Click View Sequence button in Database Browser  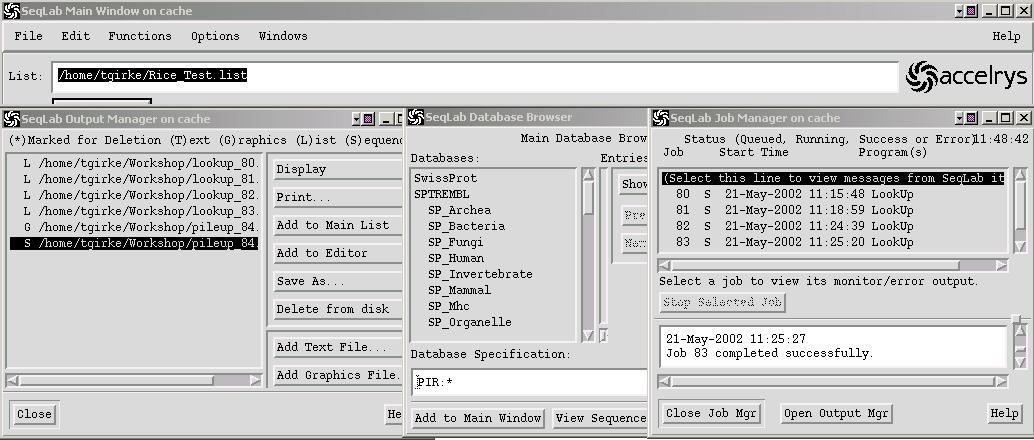coord(600,418)
